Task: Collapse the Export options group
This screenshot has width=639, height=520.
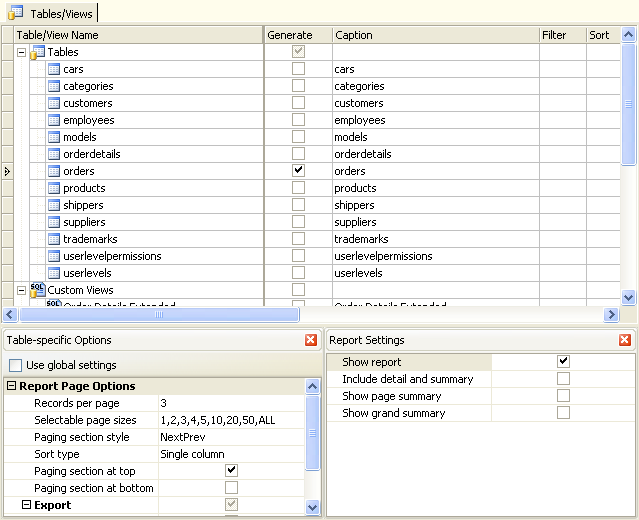Action: coord(26,505)
